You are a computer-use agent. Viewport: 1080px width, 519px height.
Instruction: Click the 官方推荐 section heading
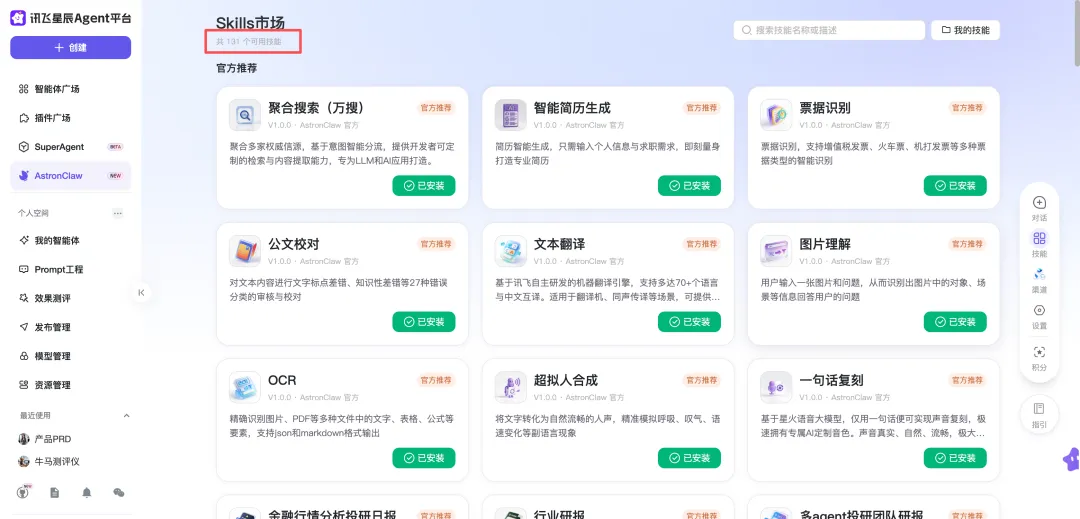pyautogui.click(x=236, y=68)
